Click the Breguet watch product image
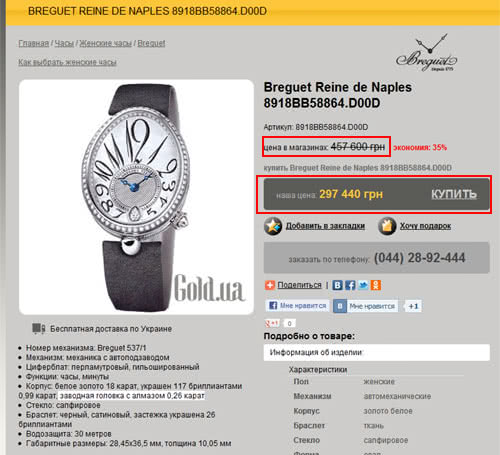 point(136,197)
